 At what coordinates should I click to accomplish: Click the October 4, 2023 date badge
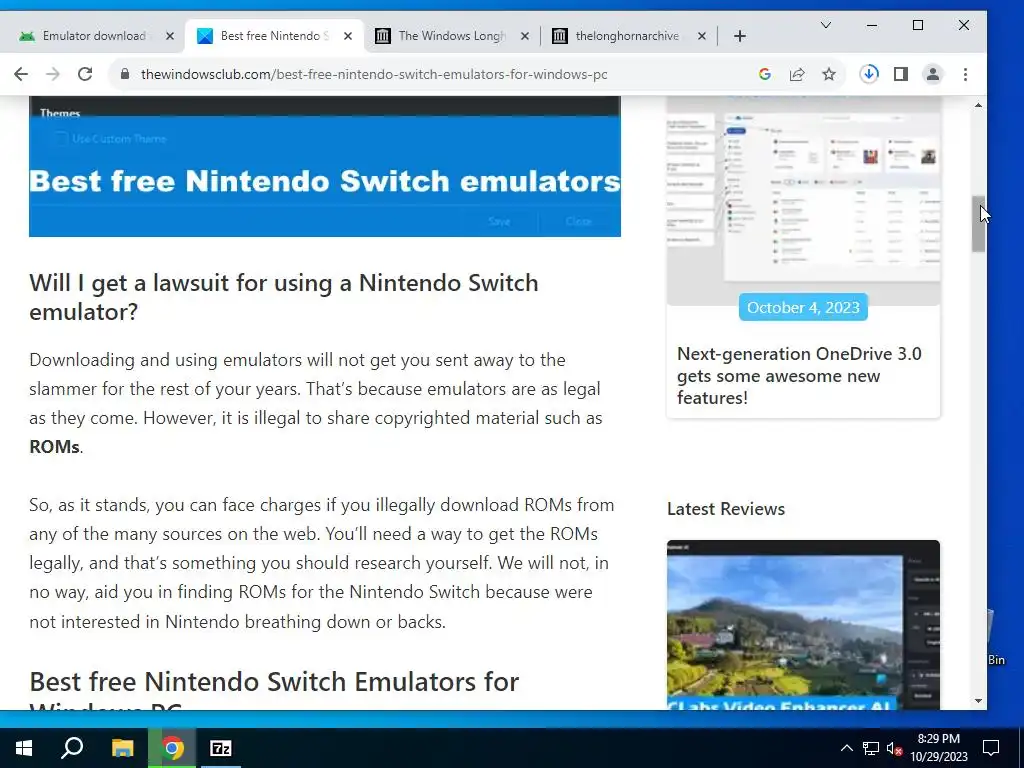pos(803,308)
